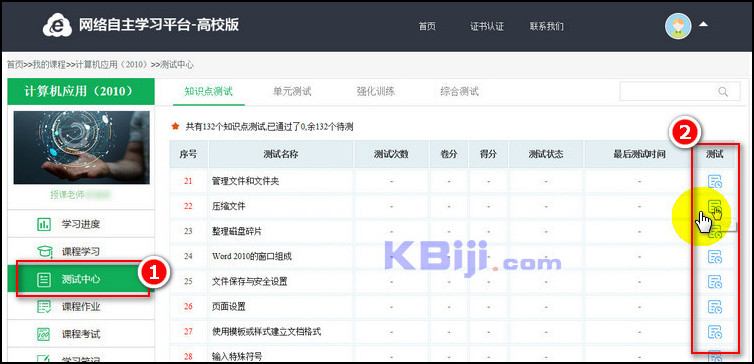The width and height of the screenshot is (754, 364).
Task: Open 证书认证 page link
Action: coord(487,26)
